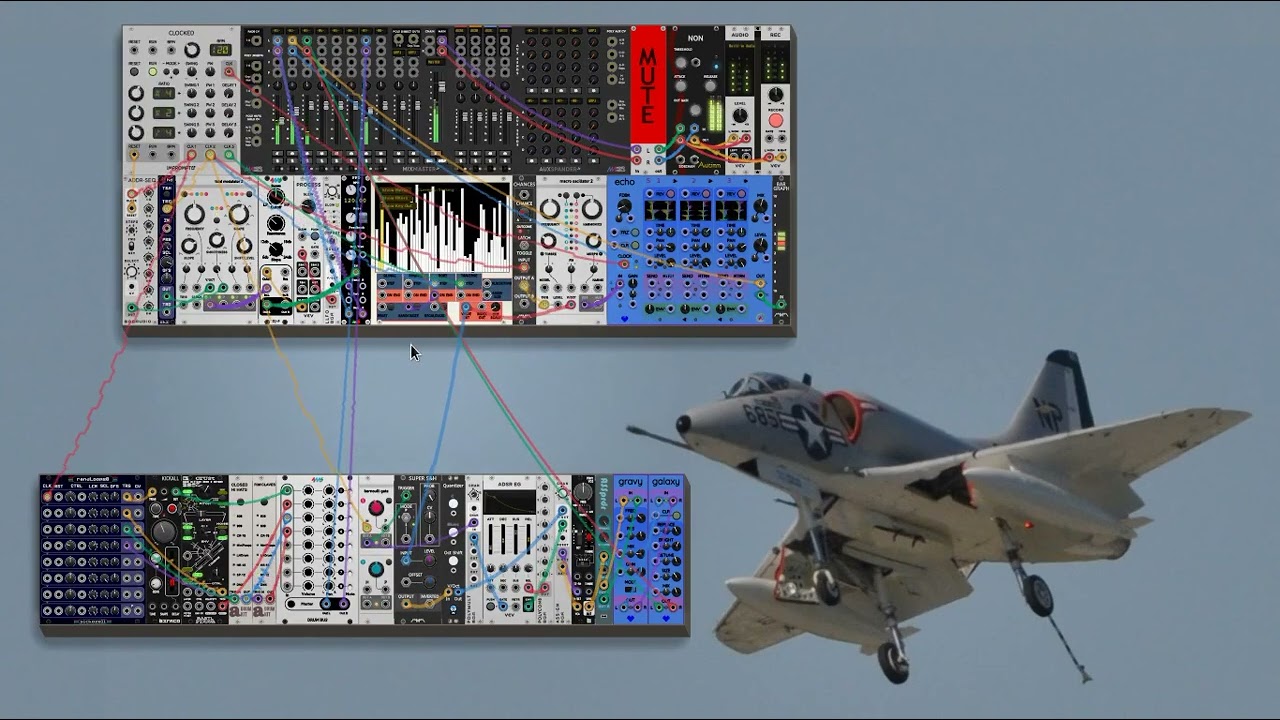Click the THRESHOLD knob on NON module
Viewport: 1280px width, 720px height.
(681, 63)
